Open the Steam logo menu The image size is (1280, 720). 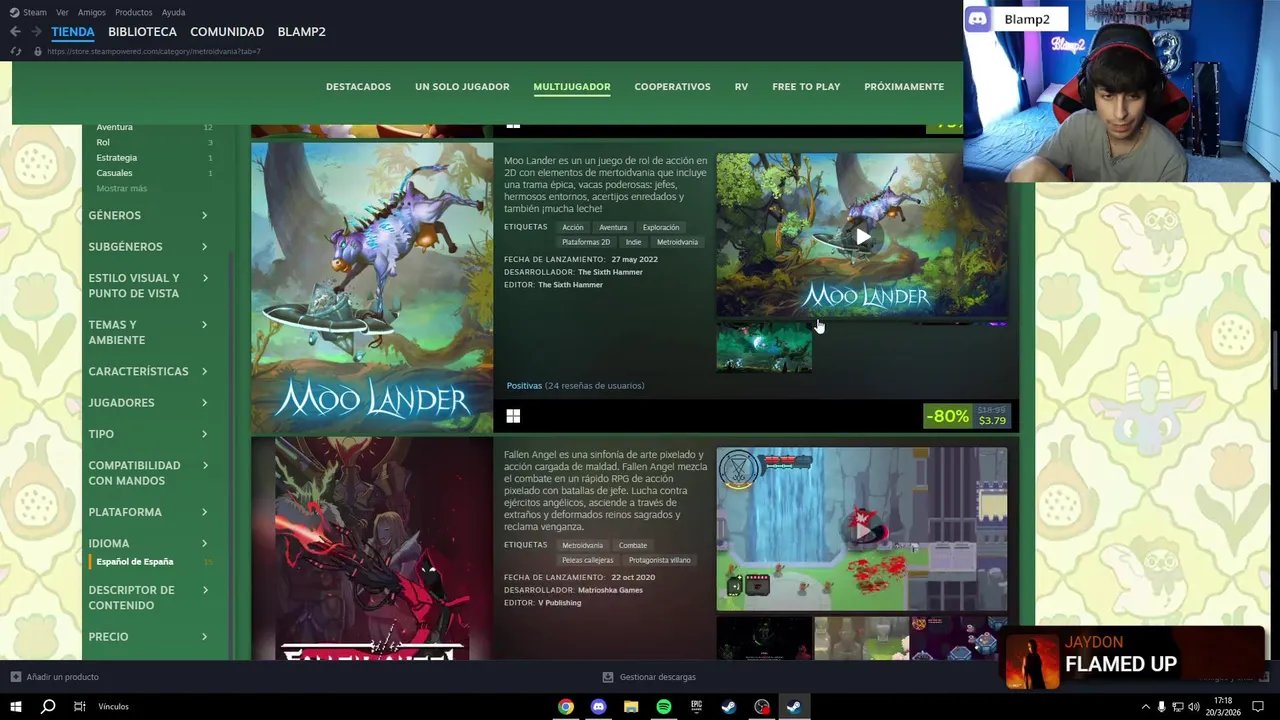point(14,12)
